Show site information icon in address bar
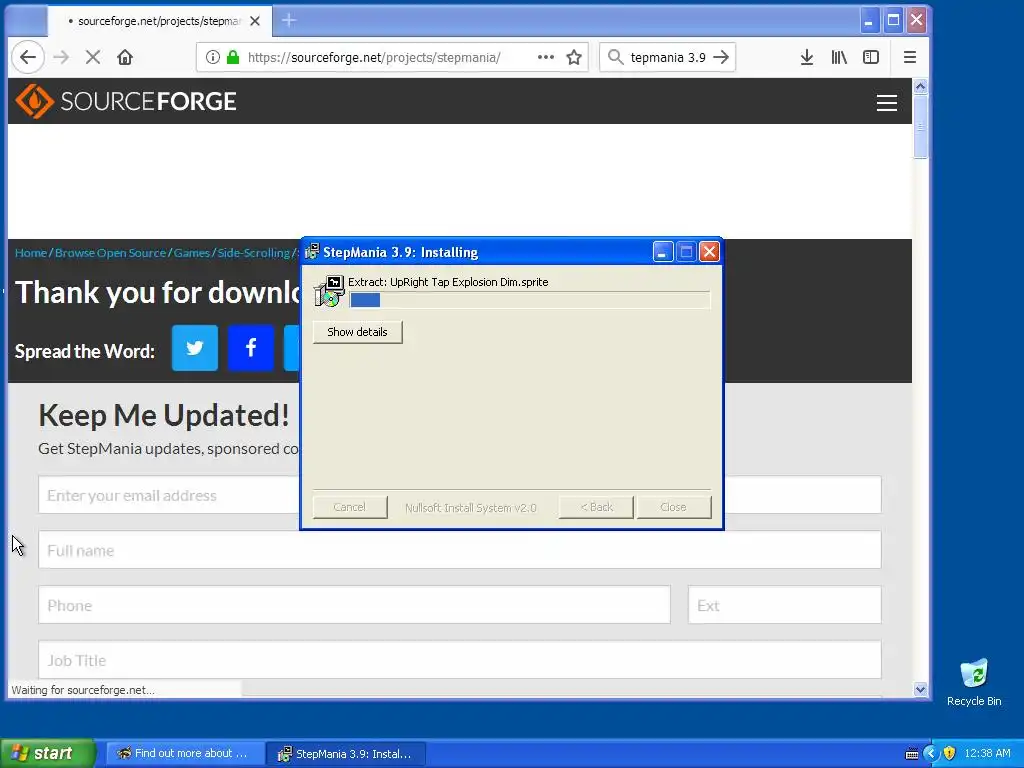 tap(213, 57)
